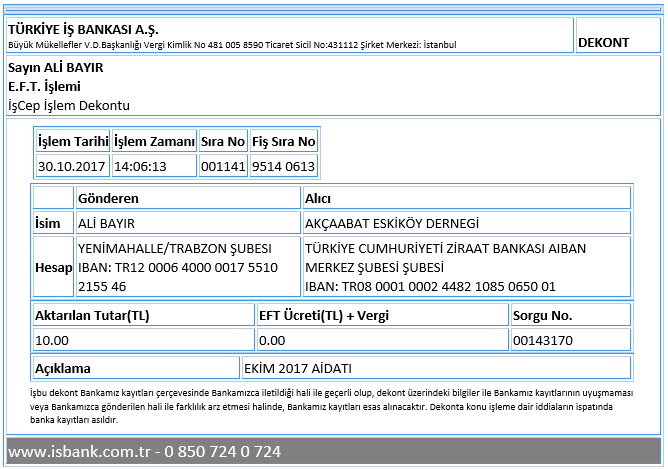Select the Sorgu No. value 00143170

pos(543,340)
